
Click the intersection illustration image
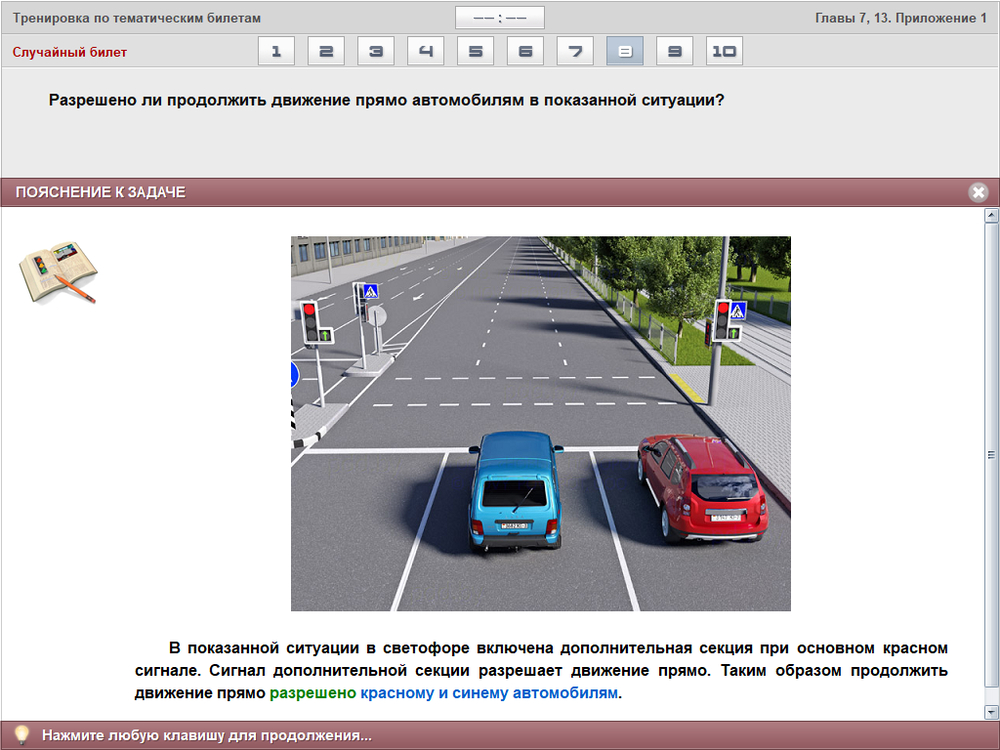[540, 423]
